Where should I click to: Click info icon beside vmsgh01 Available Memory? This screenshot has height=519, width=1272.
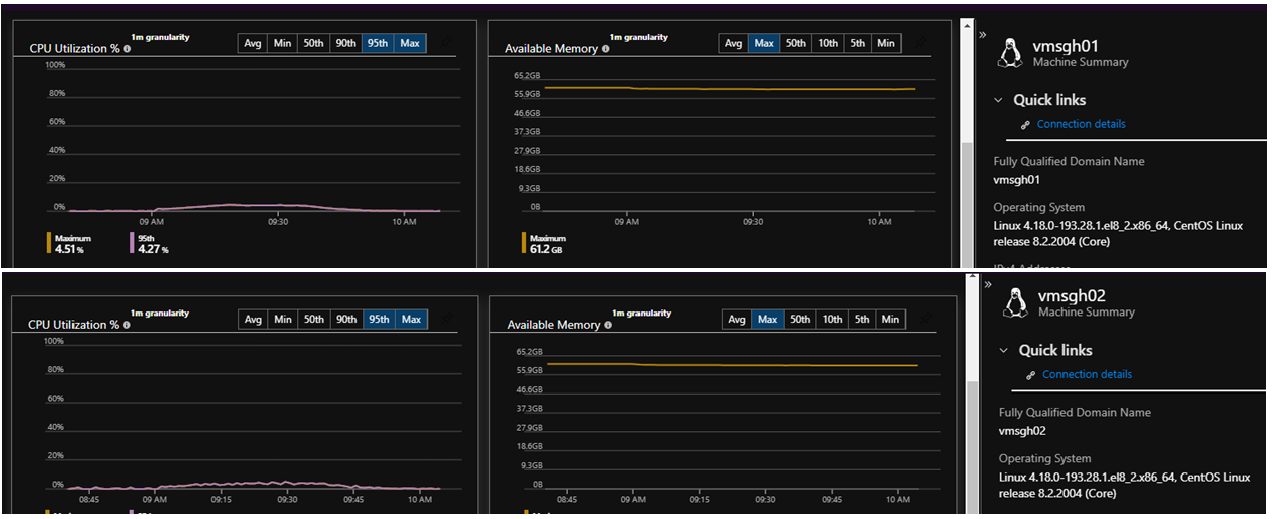pos(607,48)
